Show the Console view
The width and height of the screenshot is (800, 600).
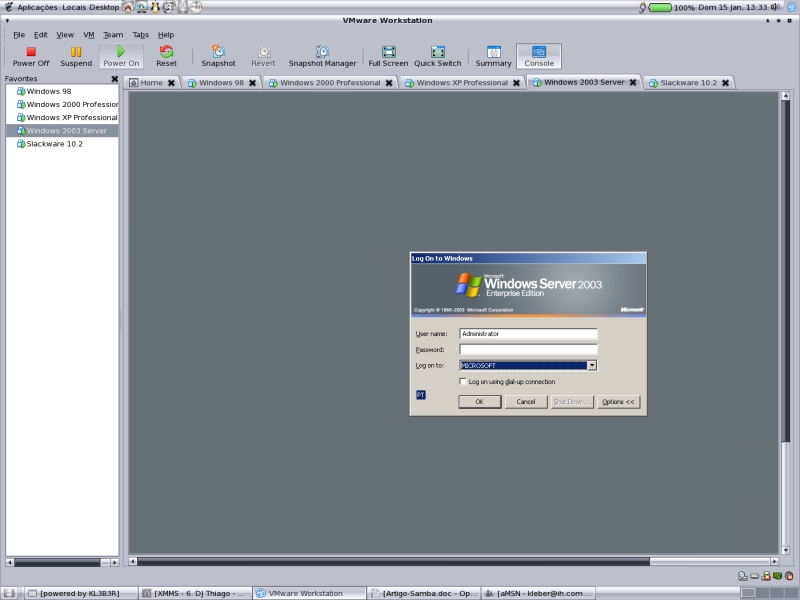tap(539, 56)
